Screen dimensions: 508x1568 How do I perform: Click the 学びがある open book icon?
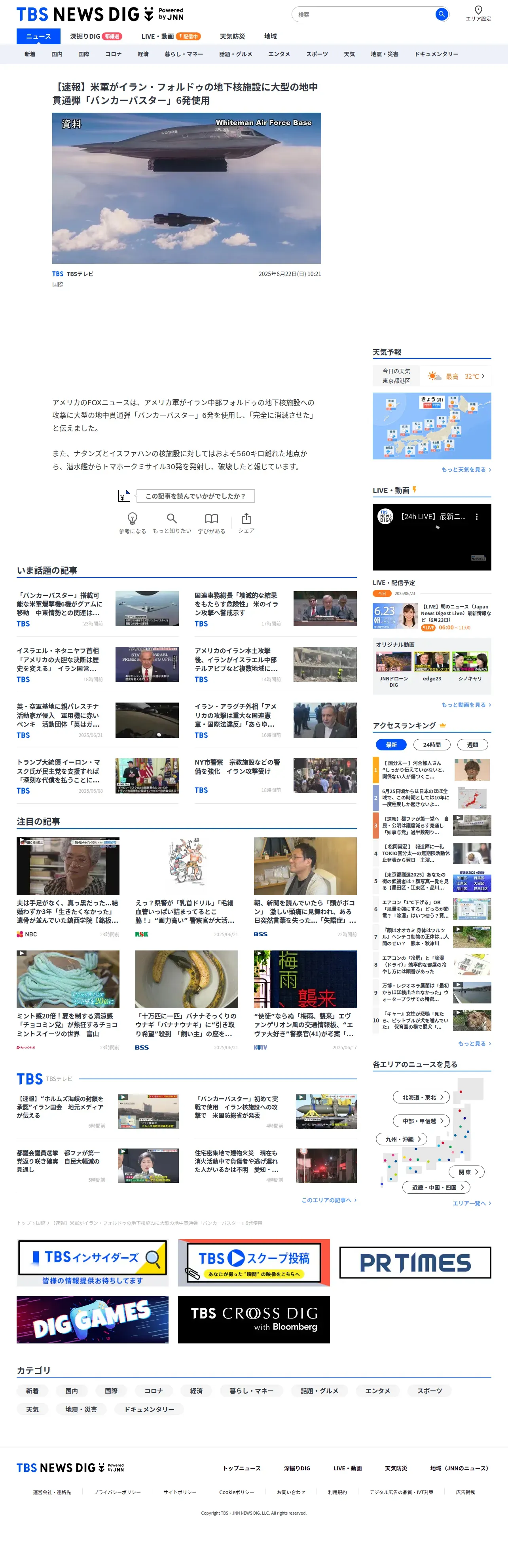211,518
